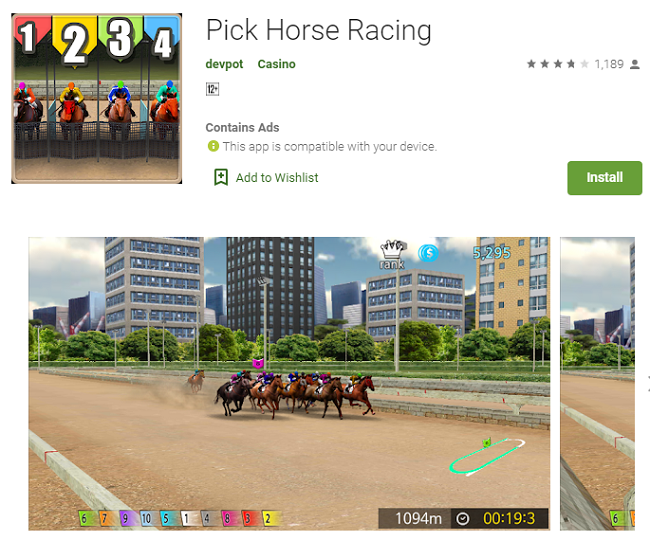Click horse number 2 yellow rank flag

click(x=270, y=518)
